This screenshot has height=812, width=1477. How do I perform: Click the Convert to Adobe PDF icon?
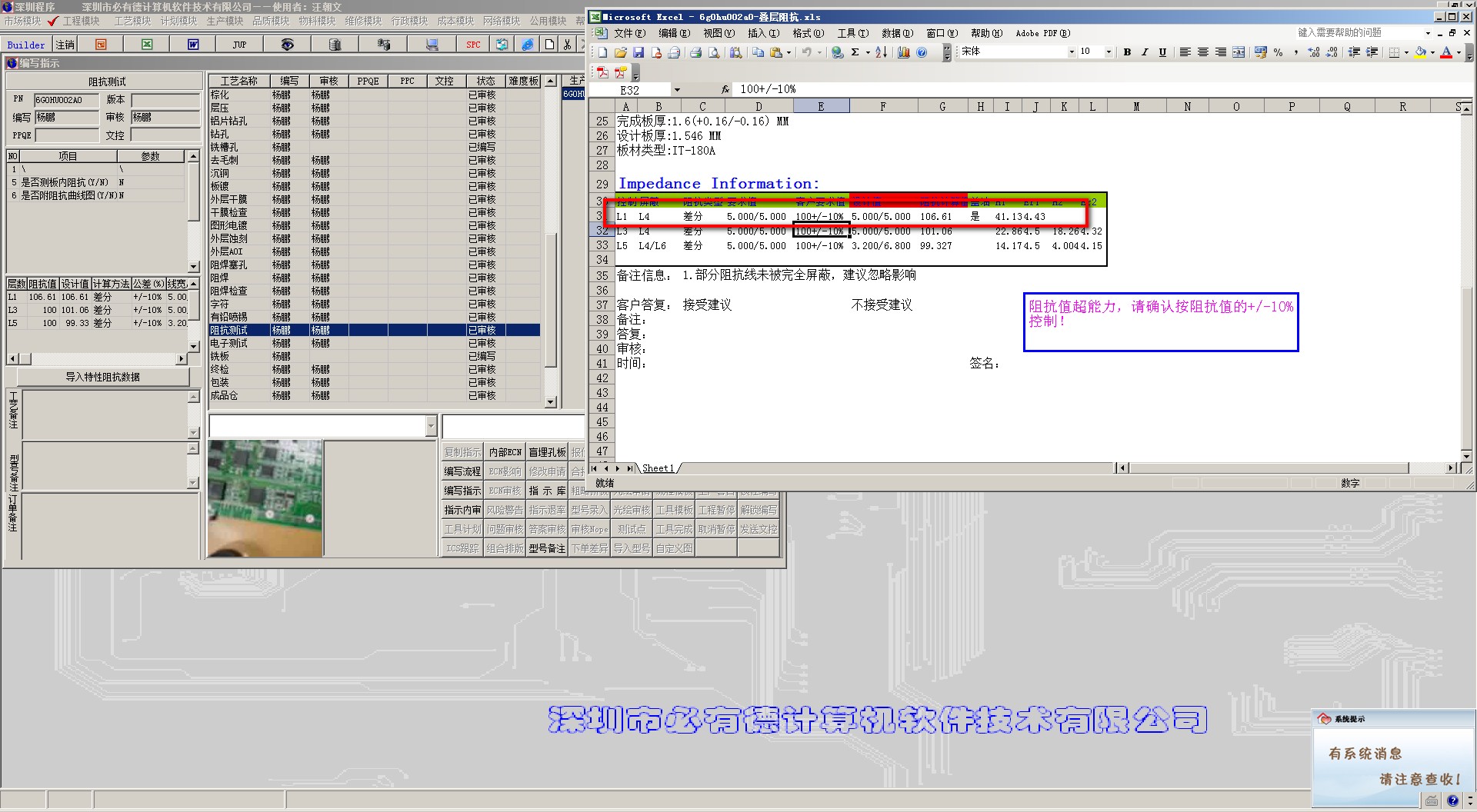coord(602,73)
